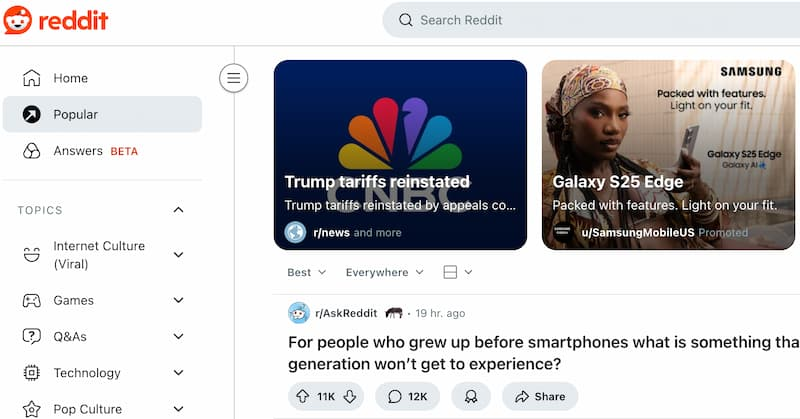Share the AskReddit post

click(x=540, y=397)
